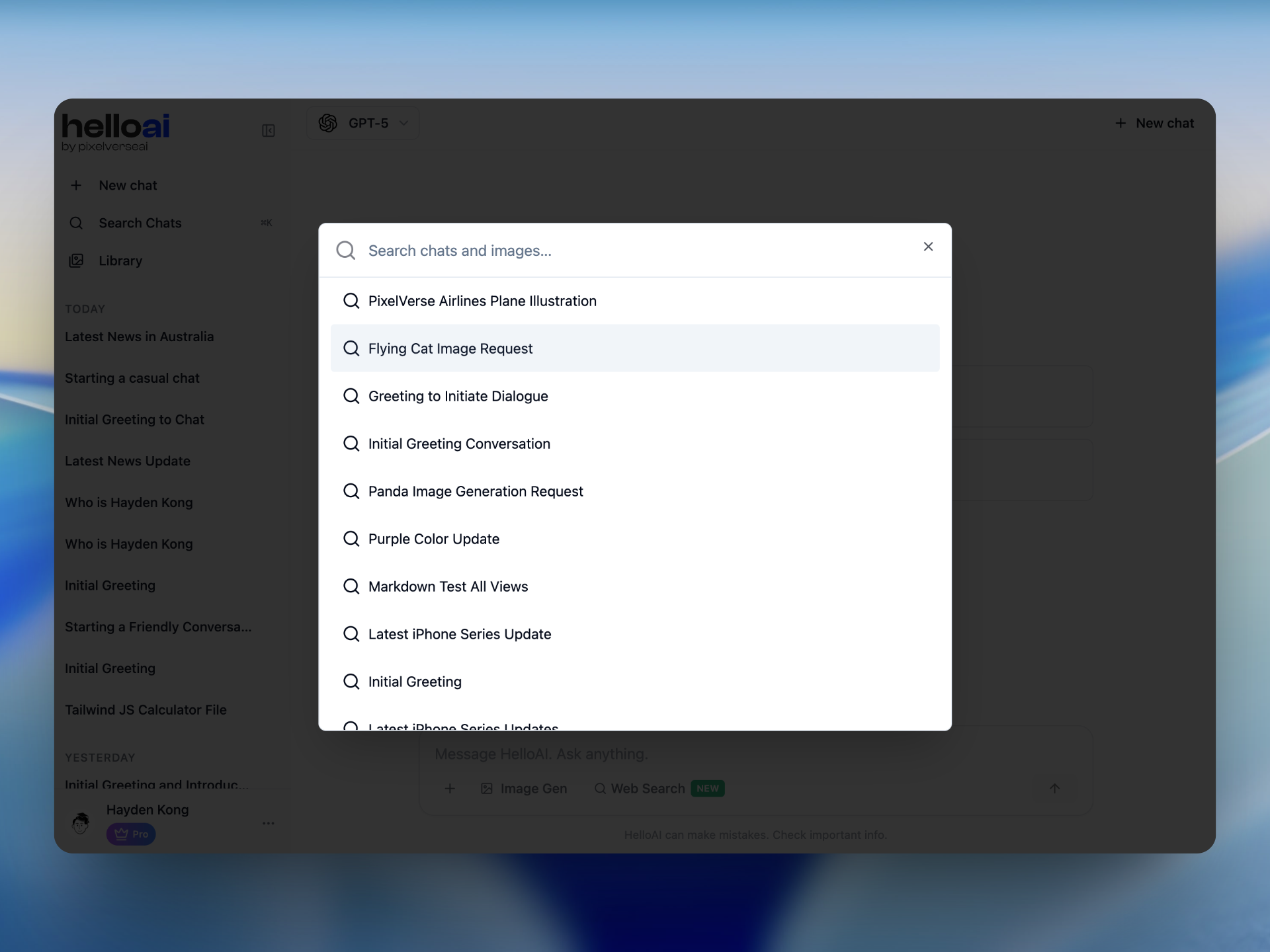The image size is (1270, 952).
Task: Open Hayden Kong account options ellipsis
Action: [x=268, y=823]
